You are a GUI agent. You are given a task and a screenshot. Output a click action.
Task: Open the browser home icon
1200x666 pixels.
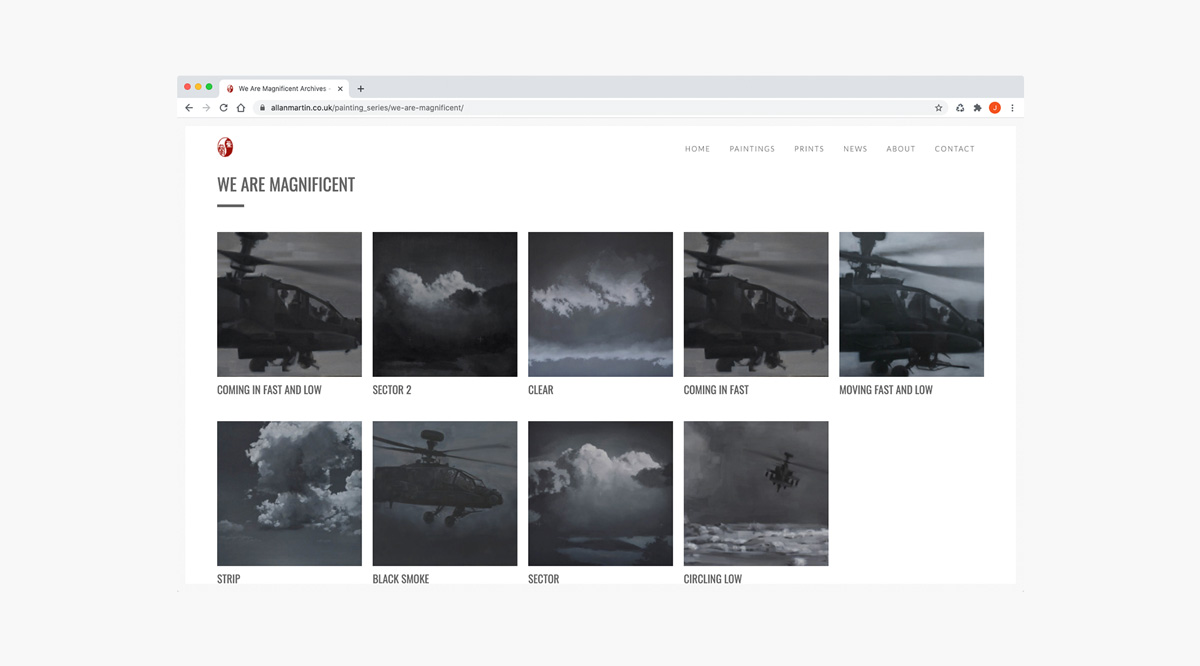pyautogui.click(x=241, y=108)
